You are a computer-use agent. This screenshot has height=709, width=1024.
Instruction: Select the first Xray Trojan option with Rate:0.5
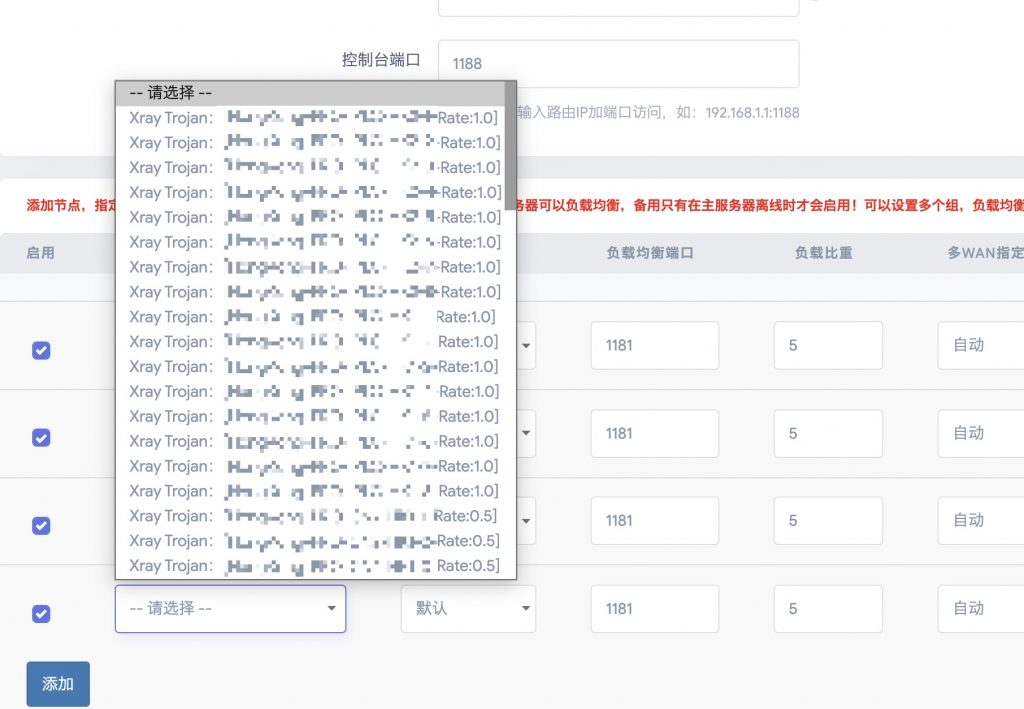click(x=310, y=516)
